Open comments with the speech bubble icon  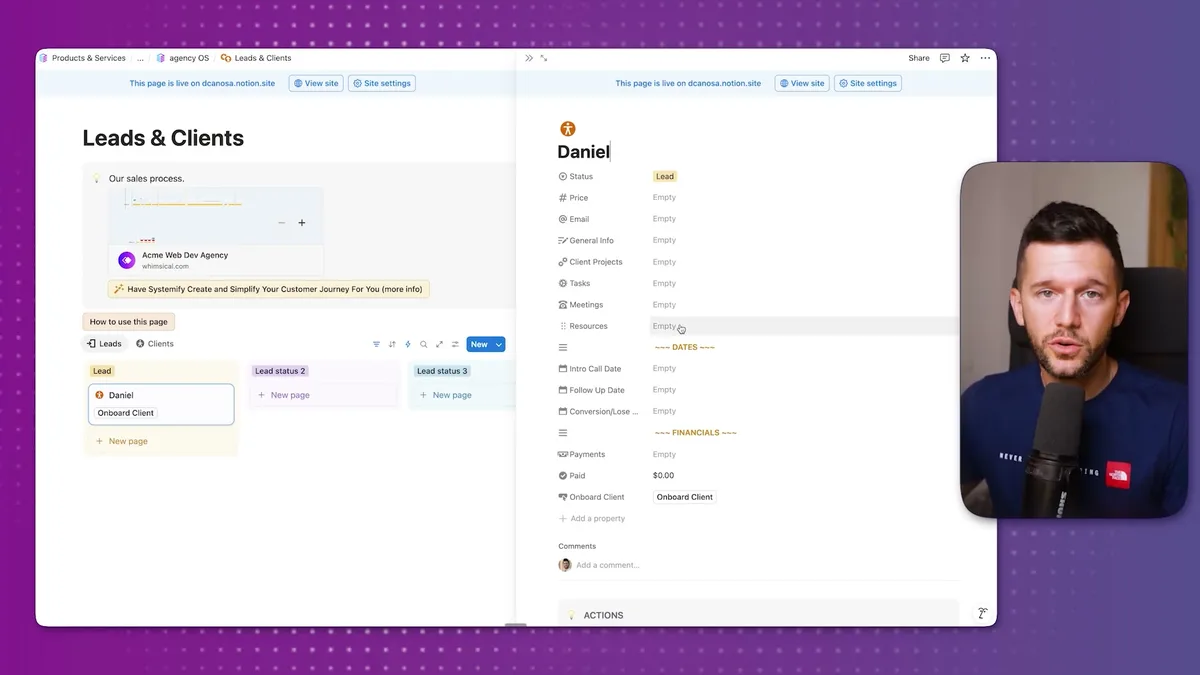click(x=944, y=58)
